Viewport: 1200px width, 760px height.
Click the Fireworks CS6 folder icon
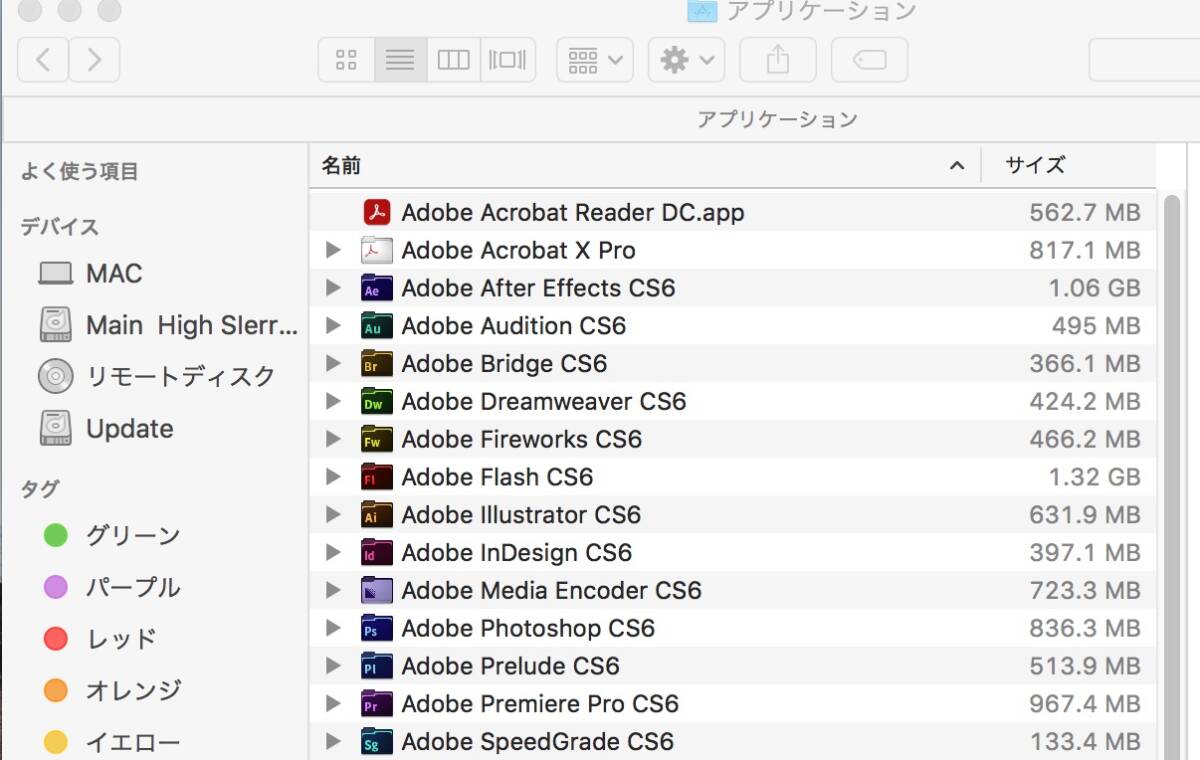(376, 439)
